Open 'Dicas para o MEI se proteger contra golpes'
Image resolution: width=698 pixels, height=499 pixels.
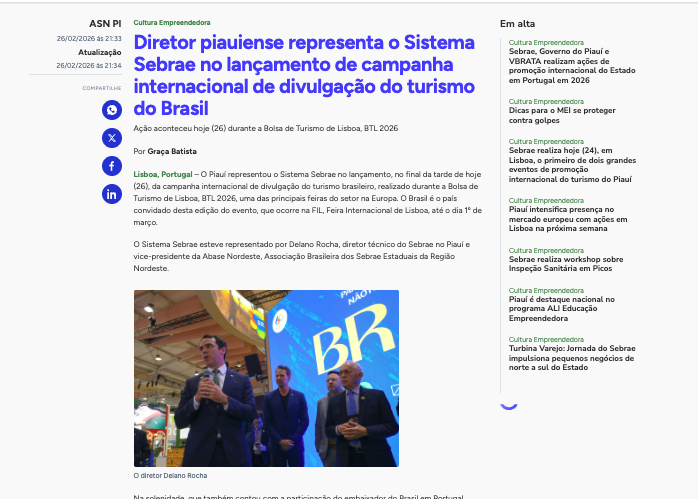point(562,115)
